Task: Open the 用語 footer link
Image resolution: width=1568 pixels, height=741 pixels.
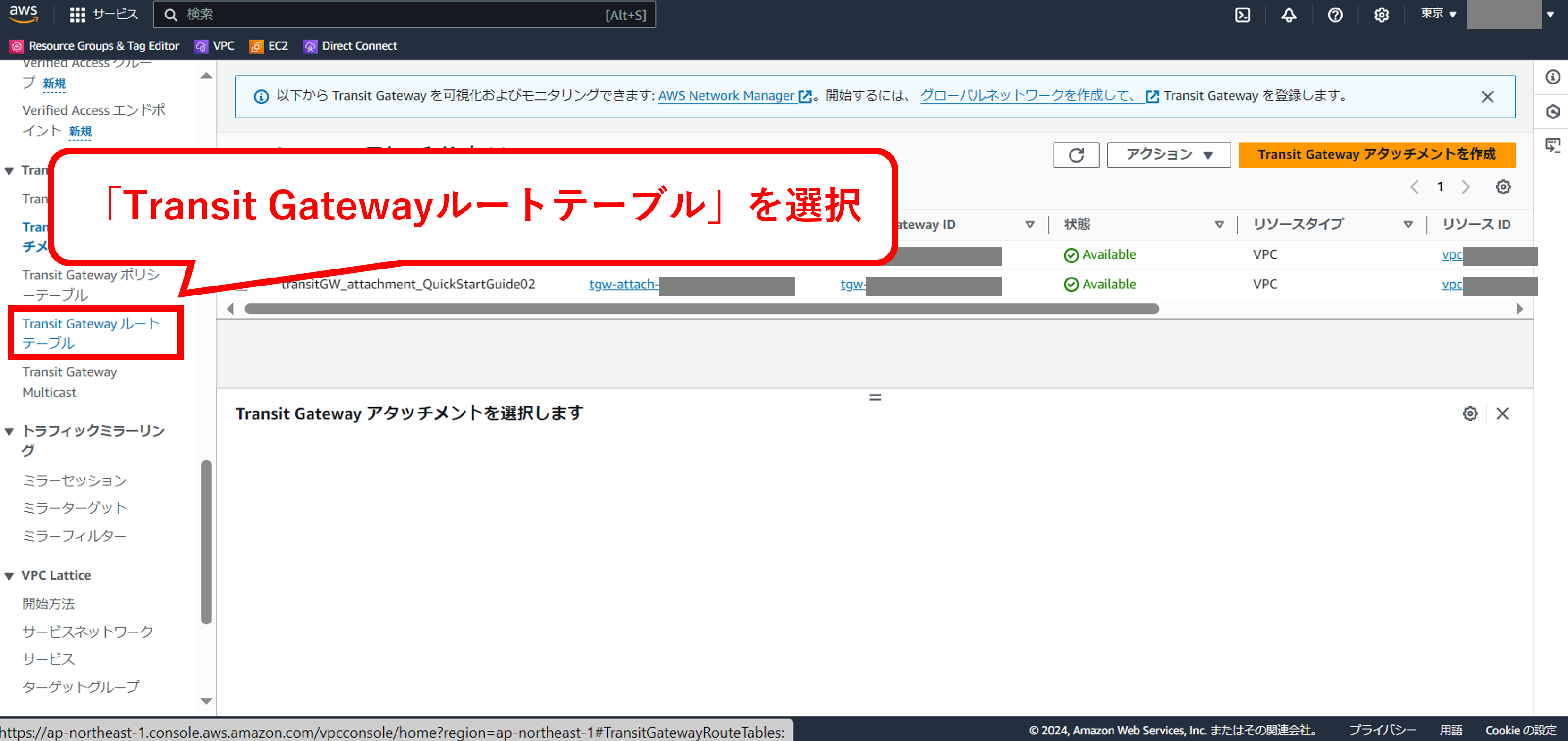Action: tap(1450, 730)
